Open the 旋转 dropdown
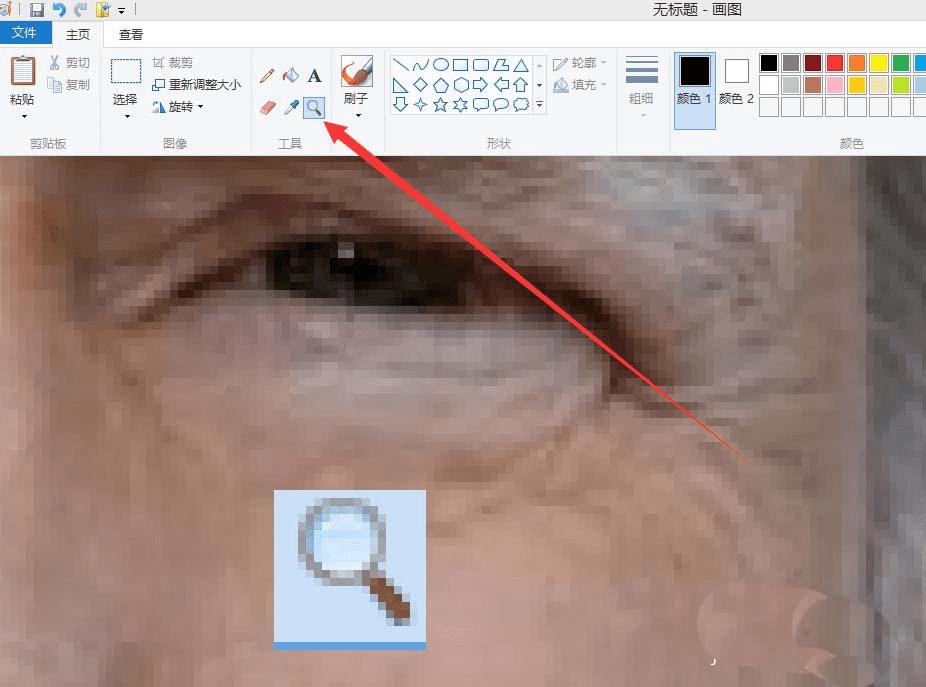This screenshot has width=926, height=687. click(177, 107)
